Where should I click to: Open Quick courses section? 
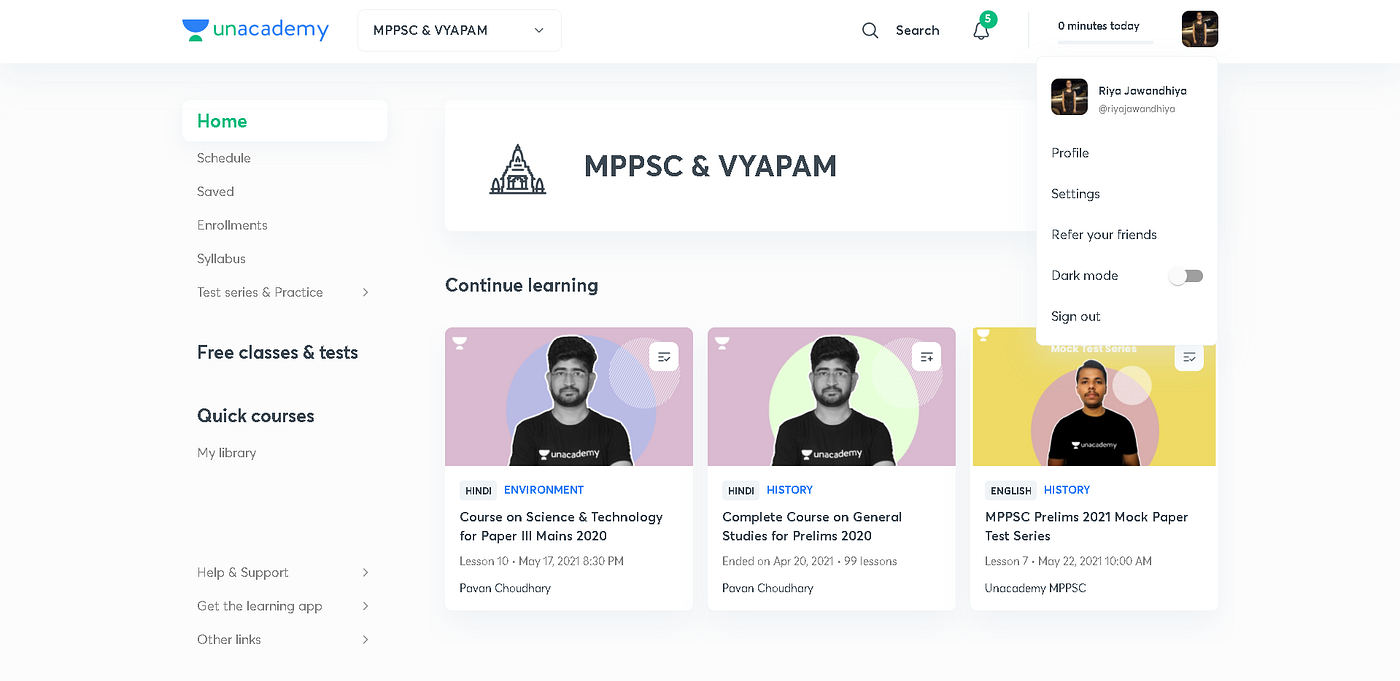tap(255, 415)
